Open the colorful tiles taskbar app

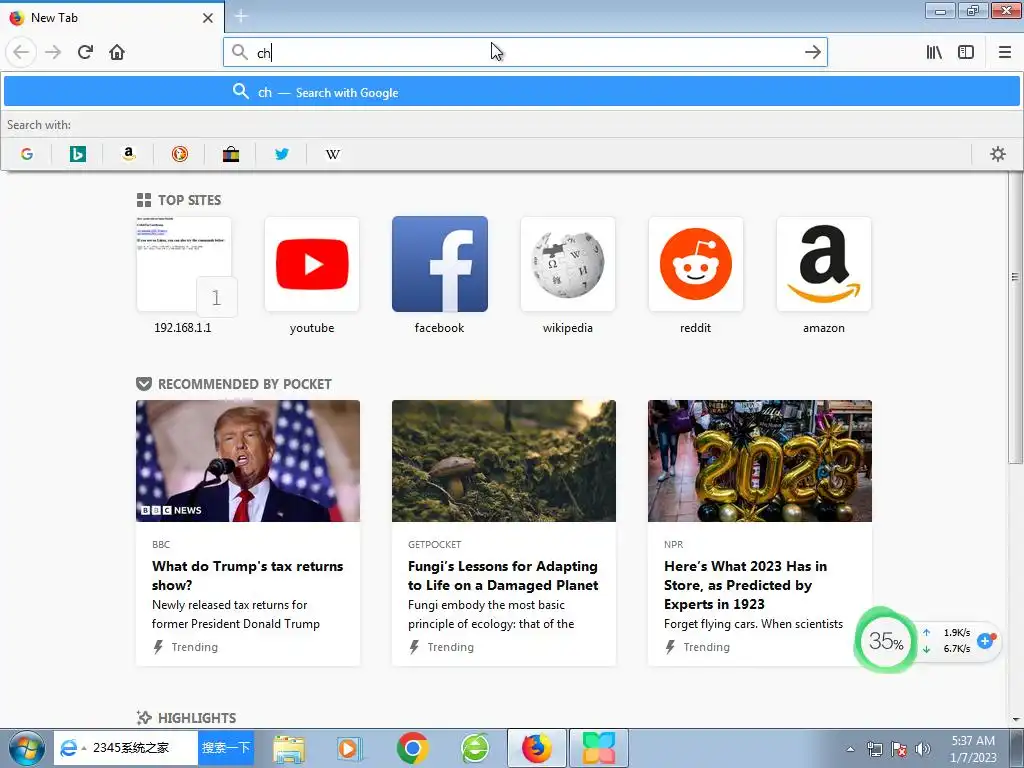599,748
